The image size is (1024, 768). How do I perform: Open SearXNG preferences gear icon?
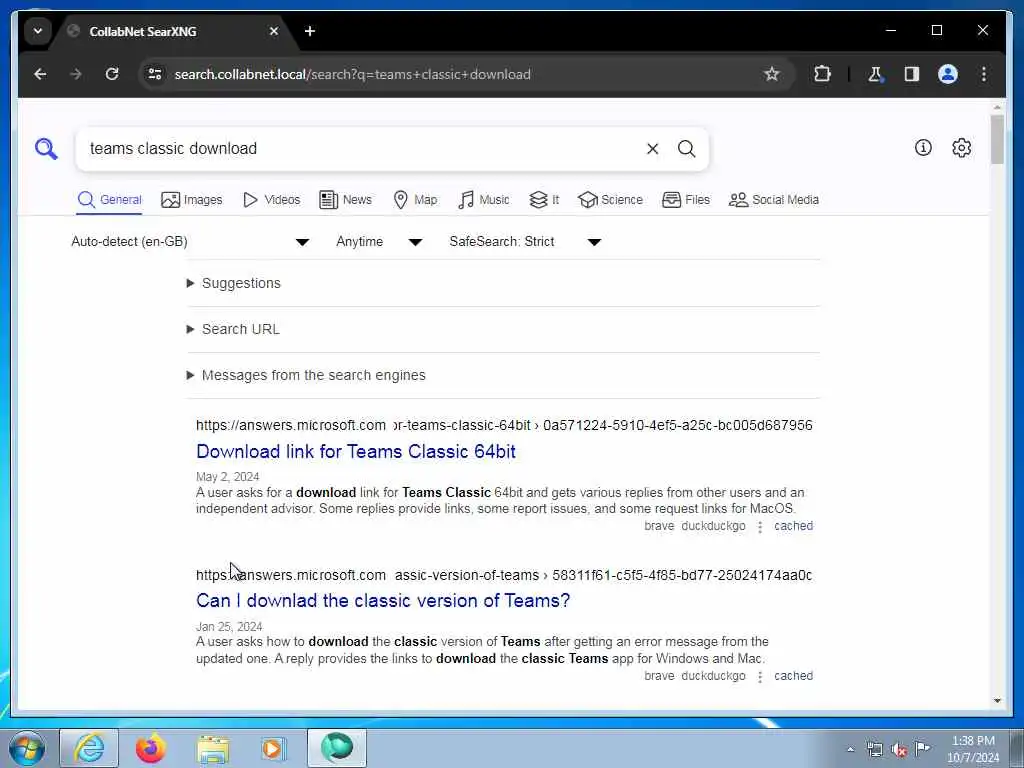pyautogui.click(x=961, y=148)
